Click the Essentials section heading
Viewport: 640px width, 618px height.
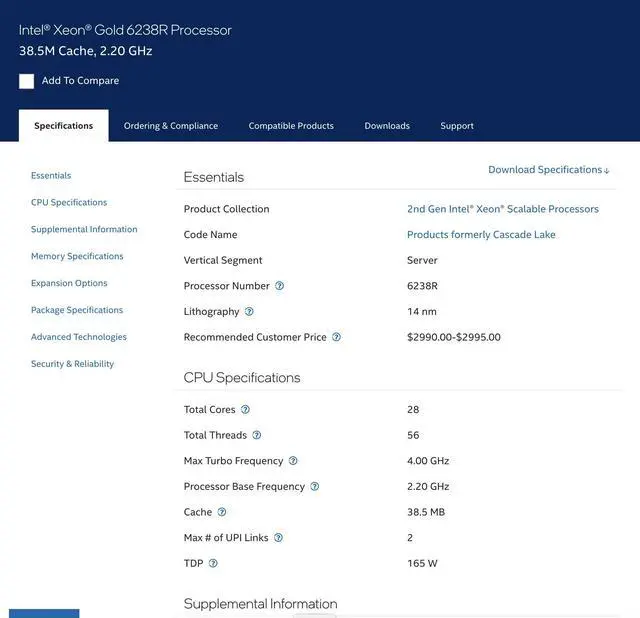pyautogui.click(x=214, y=177)
